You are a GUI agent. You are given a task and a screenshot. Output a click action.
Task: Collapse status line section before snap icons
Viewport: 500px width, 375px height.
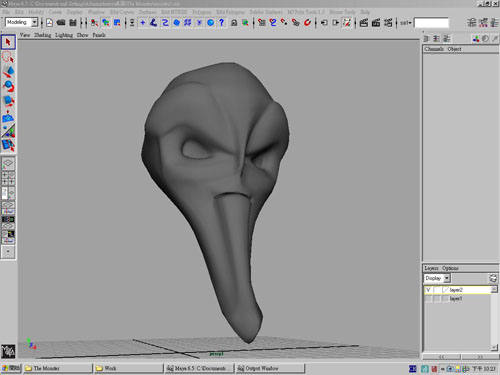click(x=254, y=23)
